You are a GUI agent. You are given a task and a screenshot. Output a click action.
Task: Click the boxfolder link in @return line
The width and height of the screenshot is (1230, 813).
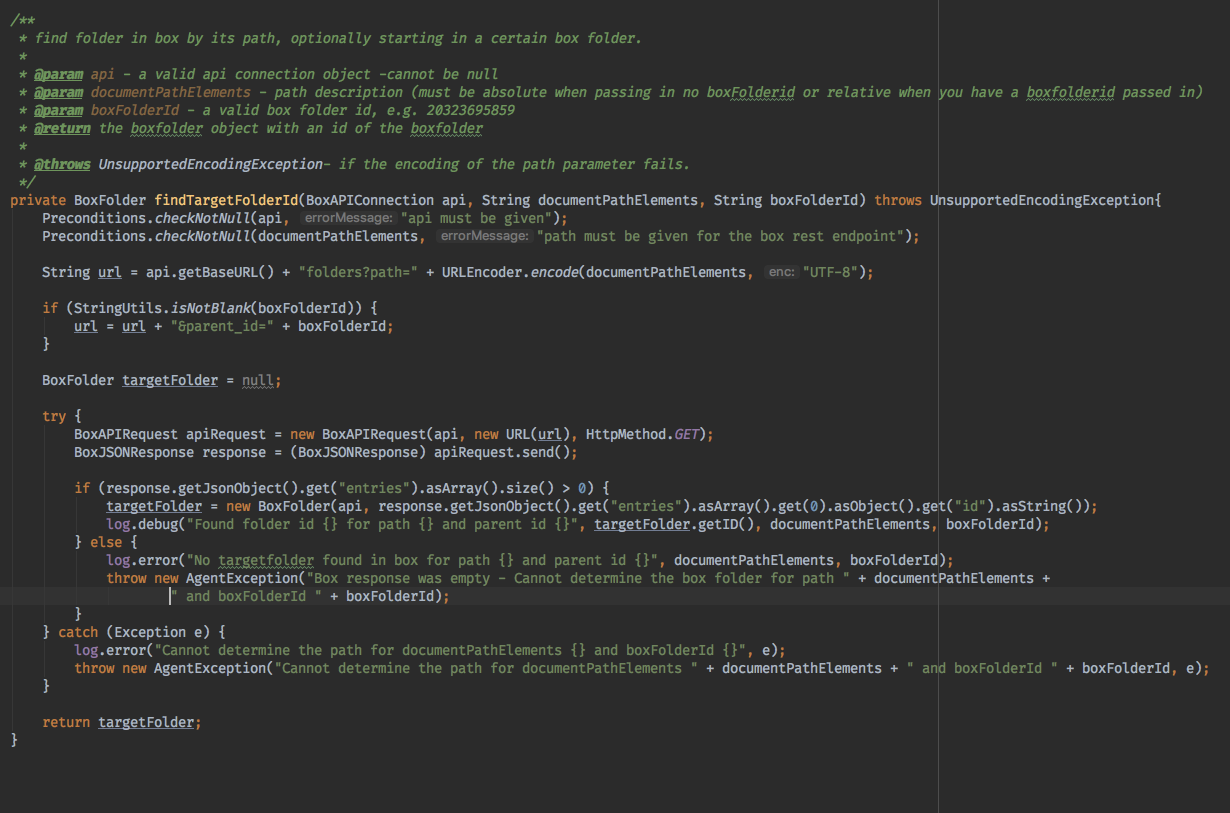[165, 127]
